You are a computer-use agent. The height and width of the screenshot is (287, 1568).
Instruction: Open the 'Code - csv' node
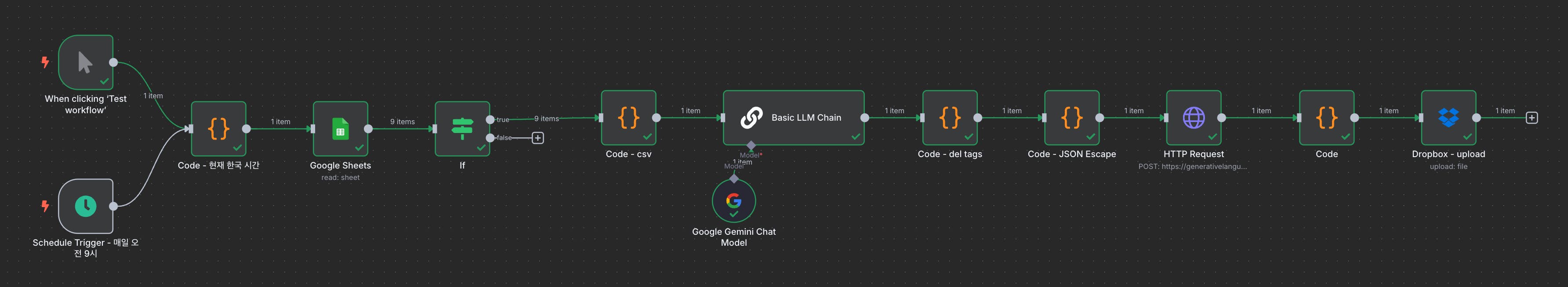628,118
